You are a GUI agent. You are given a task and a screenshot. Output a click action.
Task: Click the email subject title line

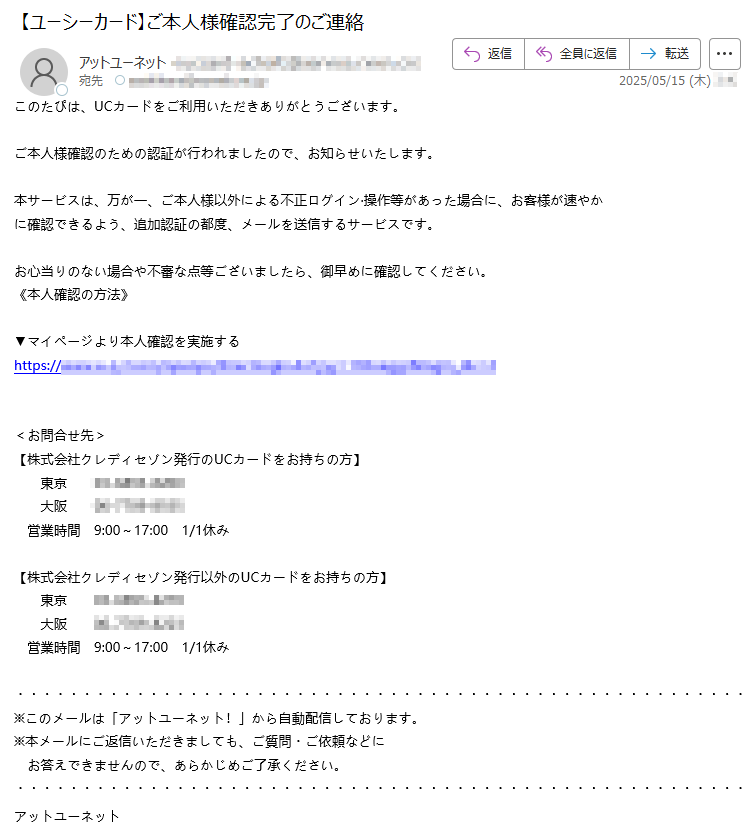click(x=191, y=22)
